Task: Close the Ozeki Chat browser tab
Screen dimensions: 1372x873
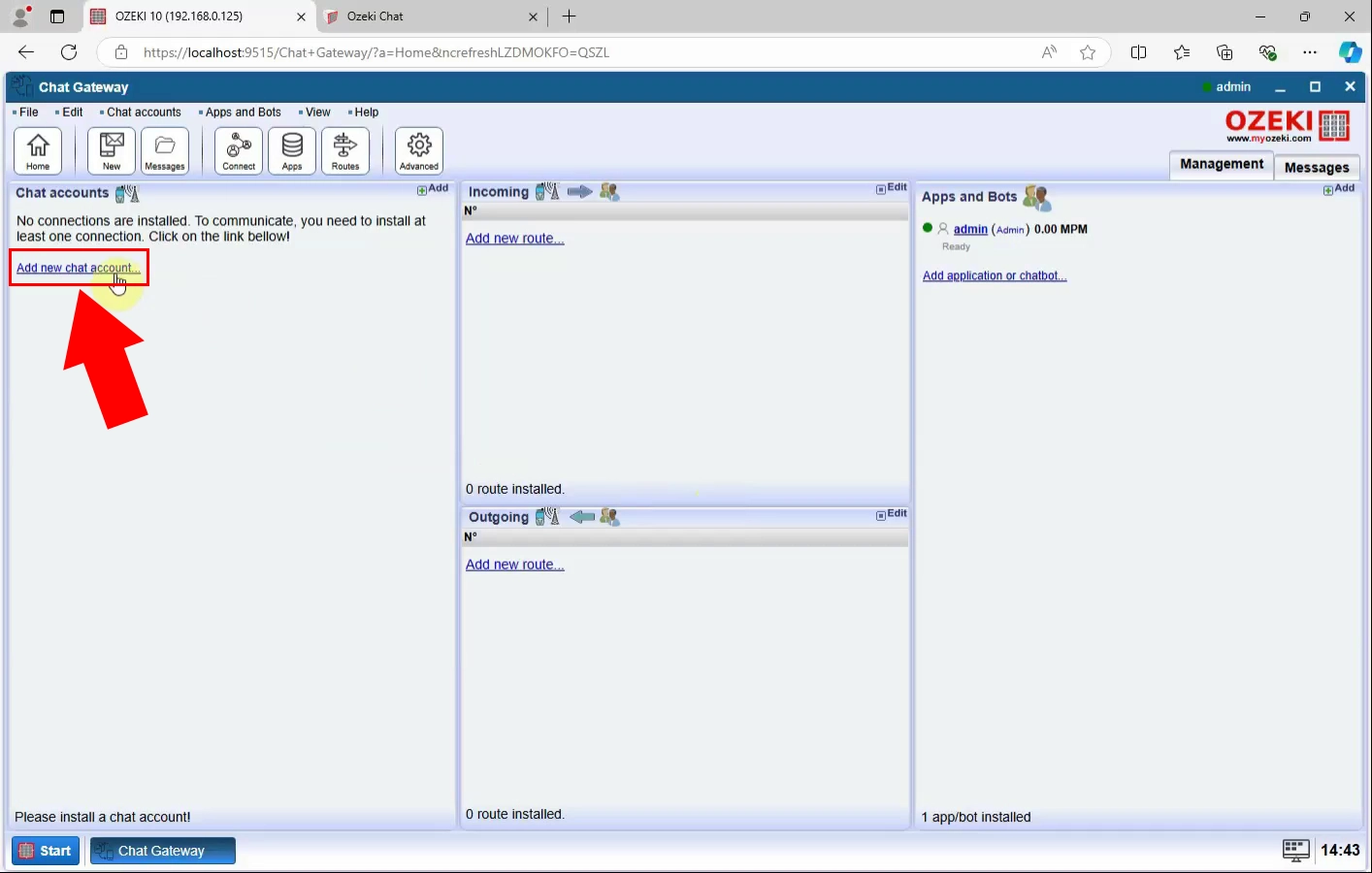Action: (x=533, y=16)
